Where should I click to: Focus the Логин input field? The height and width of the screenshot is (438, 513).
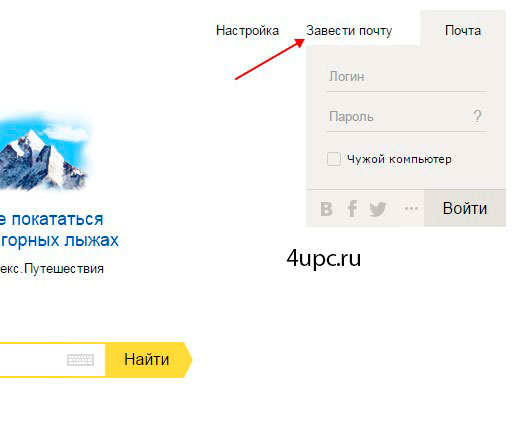point(406,77)
